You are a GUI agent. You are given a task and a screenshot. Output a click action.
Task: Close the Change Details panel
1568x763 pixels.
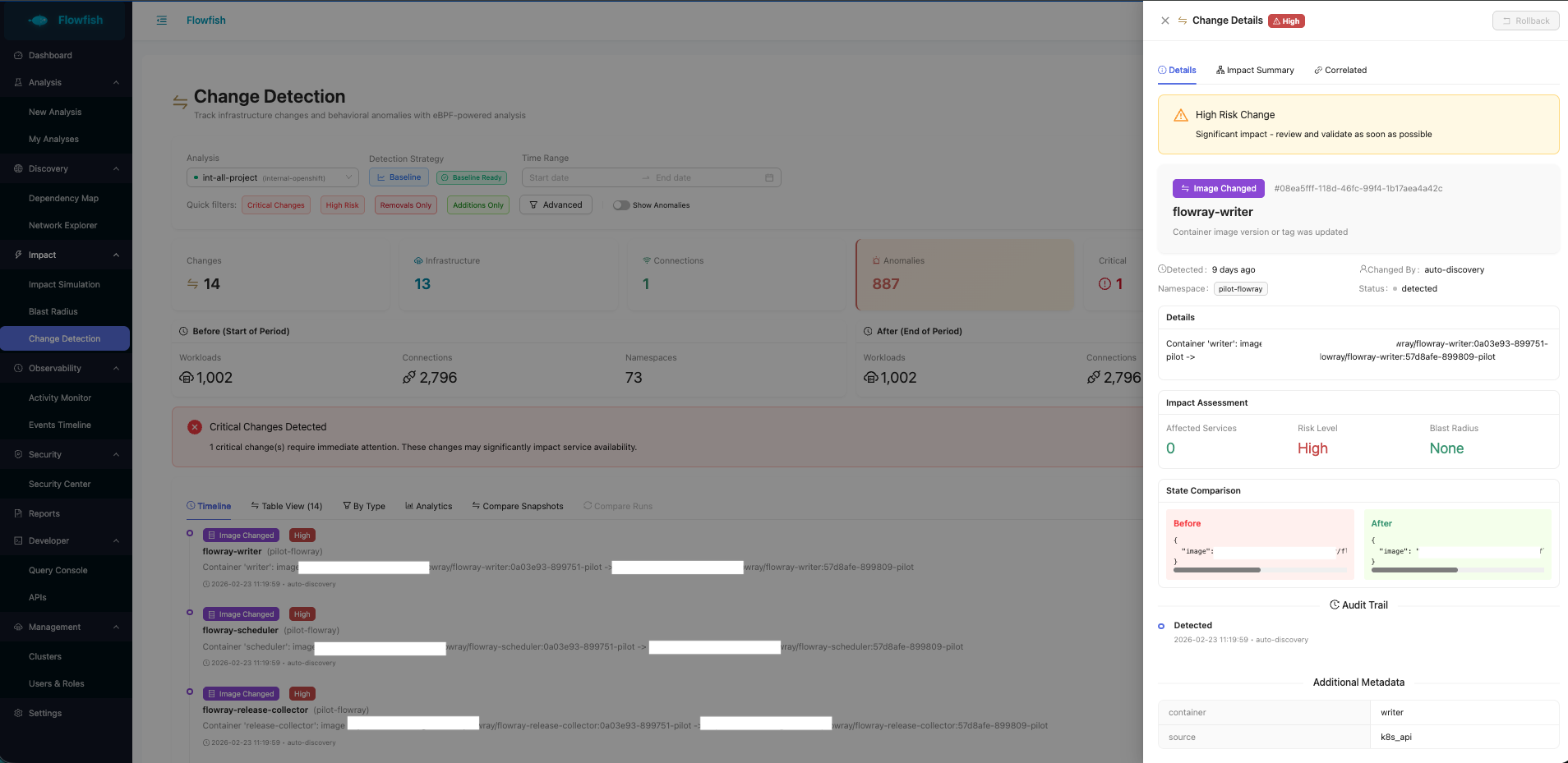(x=1165, y=21)
